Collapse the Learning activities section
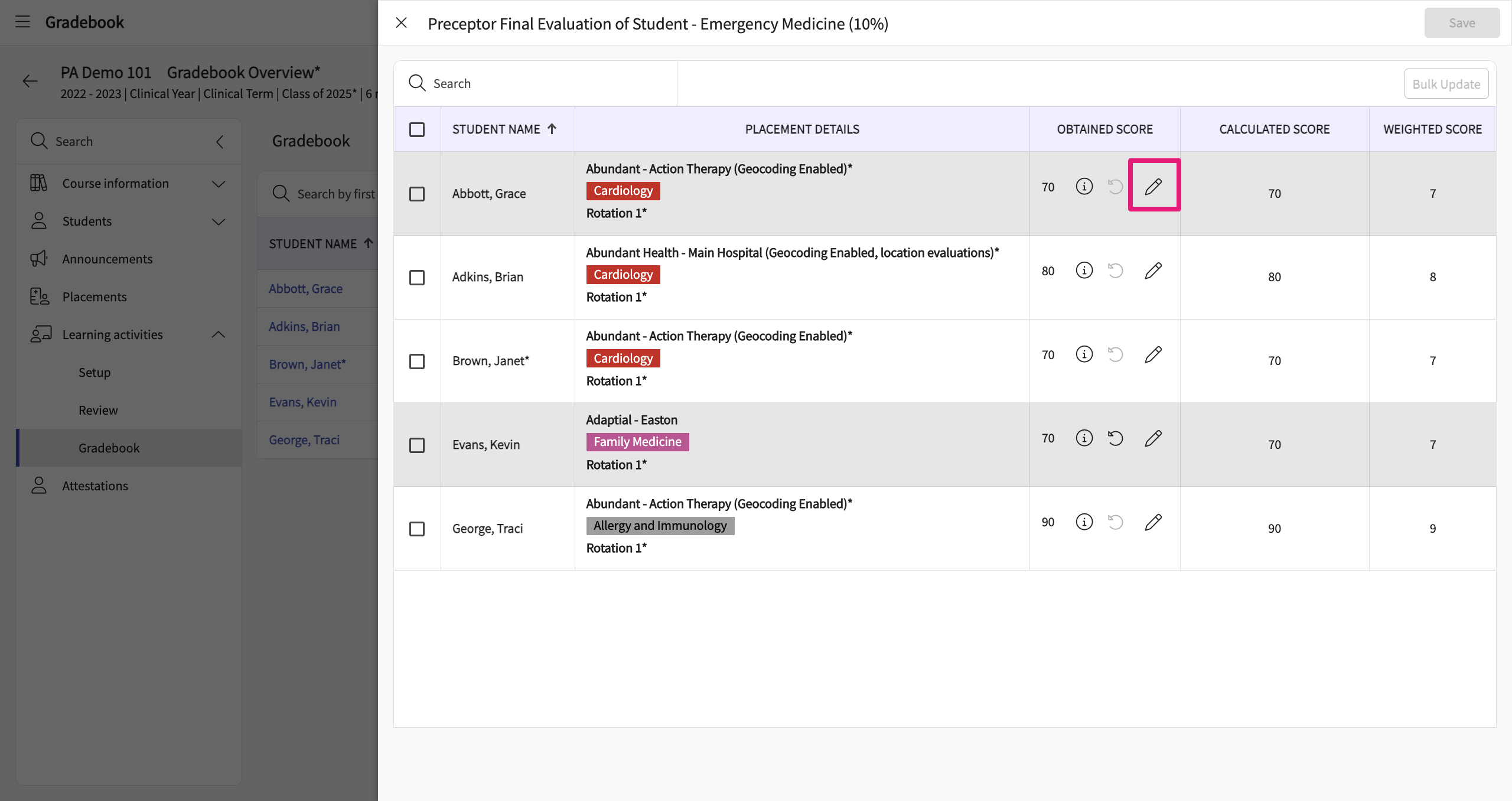Screen dimensions: 1512x801 click(x=218, y=335)
